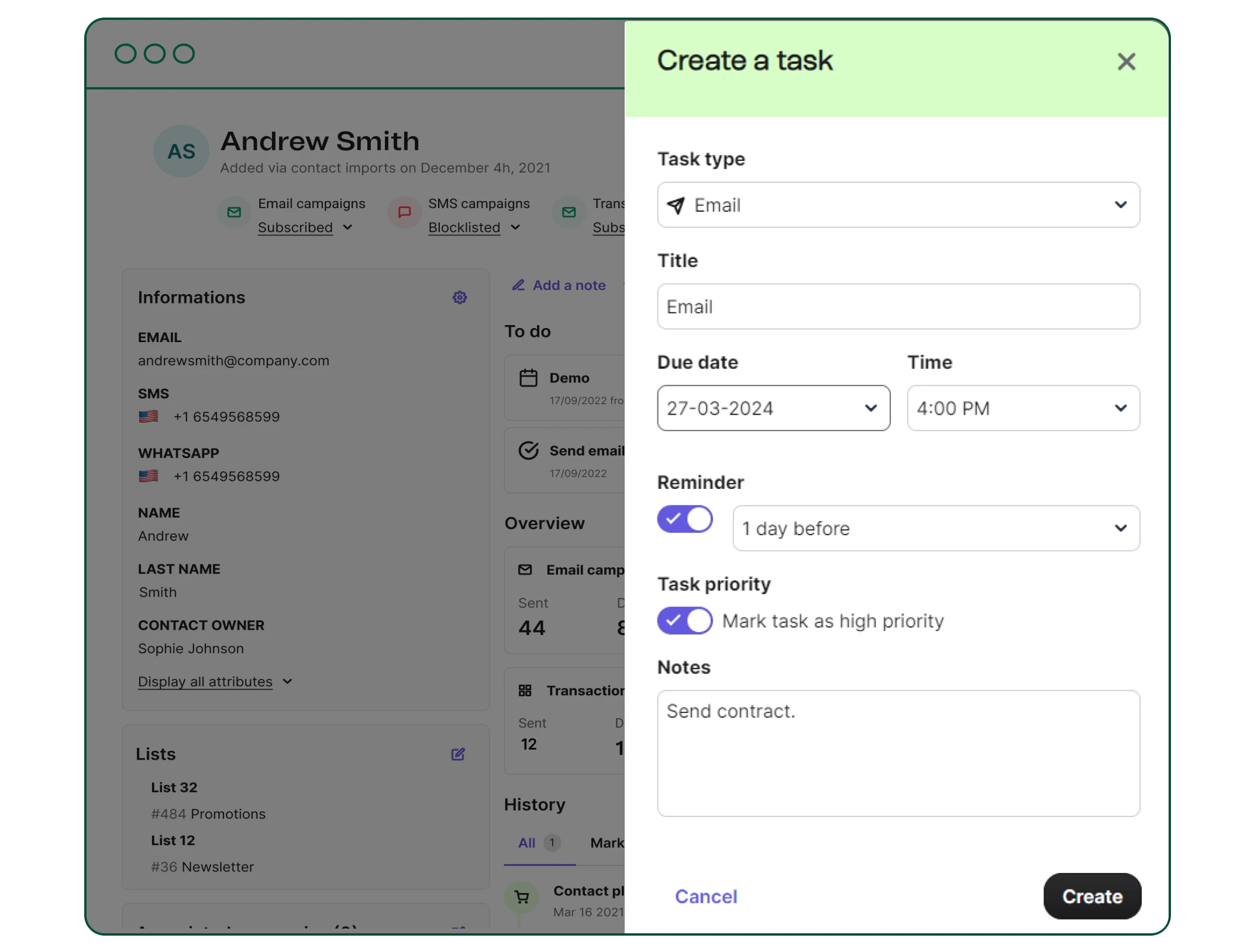The image size is (1254, 952).
Task: Change reminder from 1 day before dropdown
Action: tap(1120, 528)
